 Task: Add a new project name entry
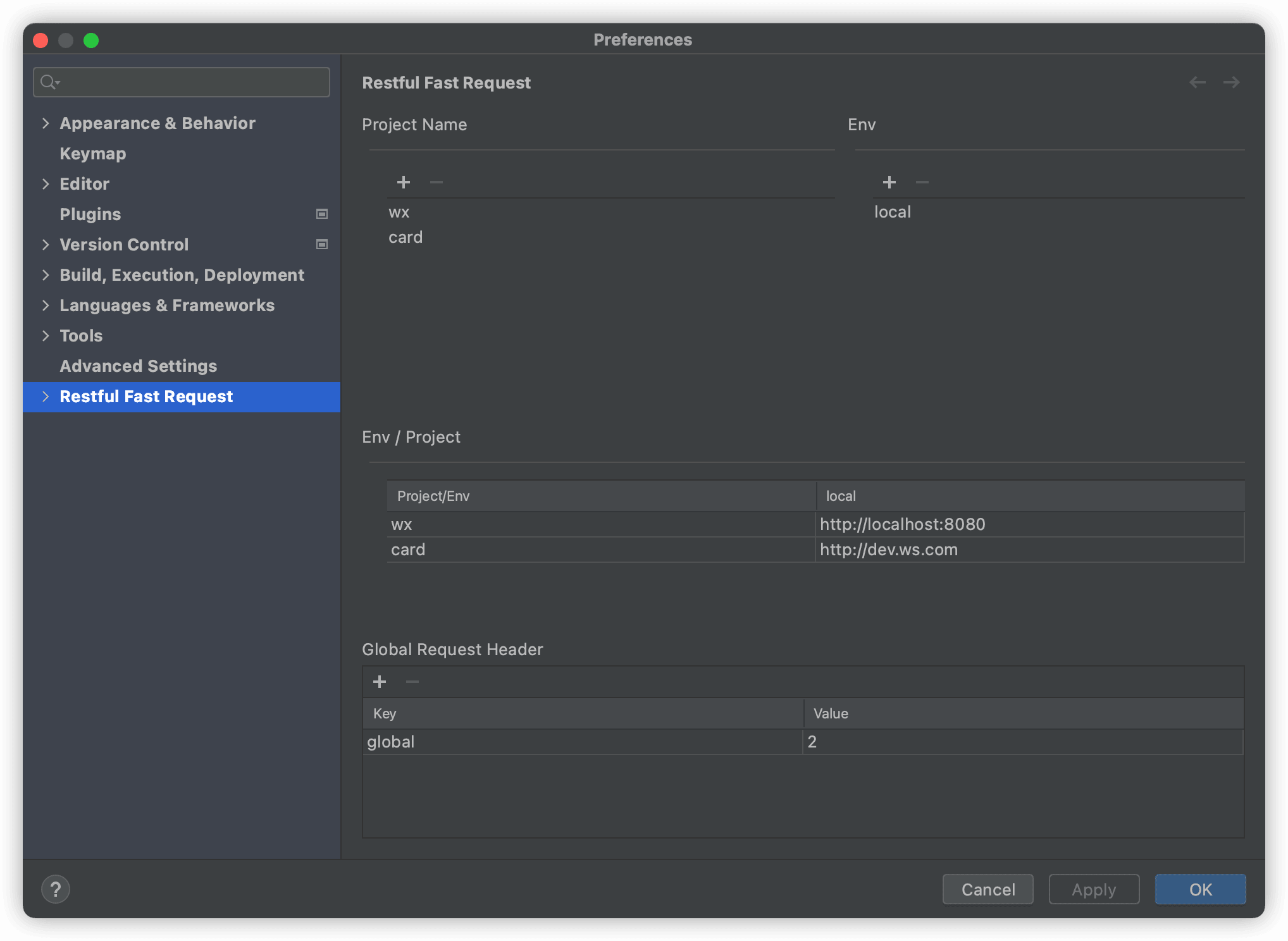point(403,183)
